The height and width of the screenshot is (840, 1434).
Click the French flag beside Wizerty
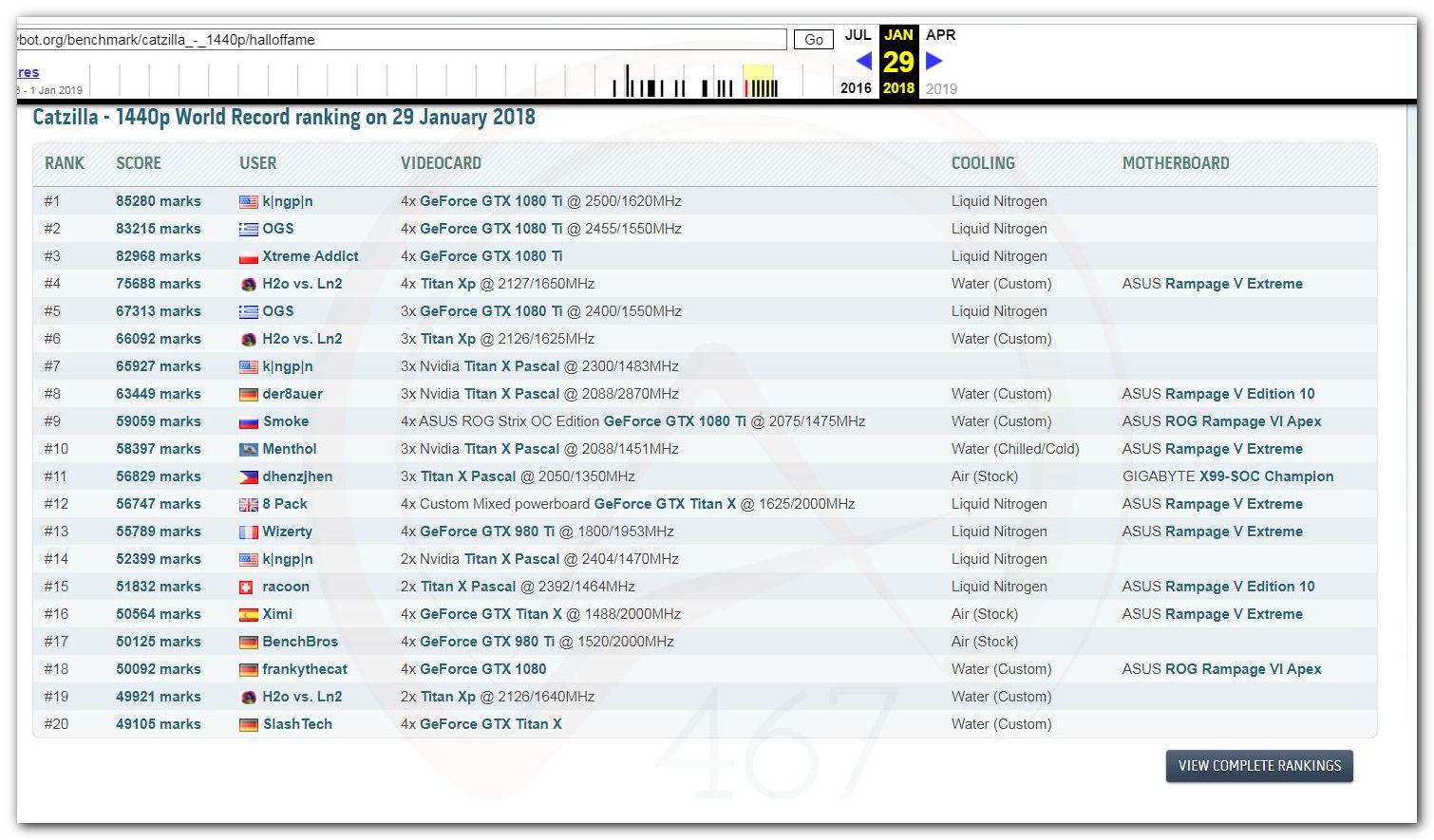click(x=249, y=532)
